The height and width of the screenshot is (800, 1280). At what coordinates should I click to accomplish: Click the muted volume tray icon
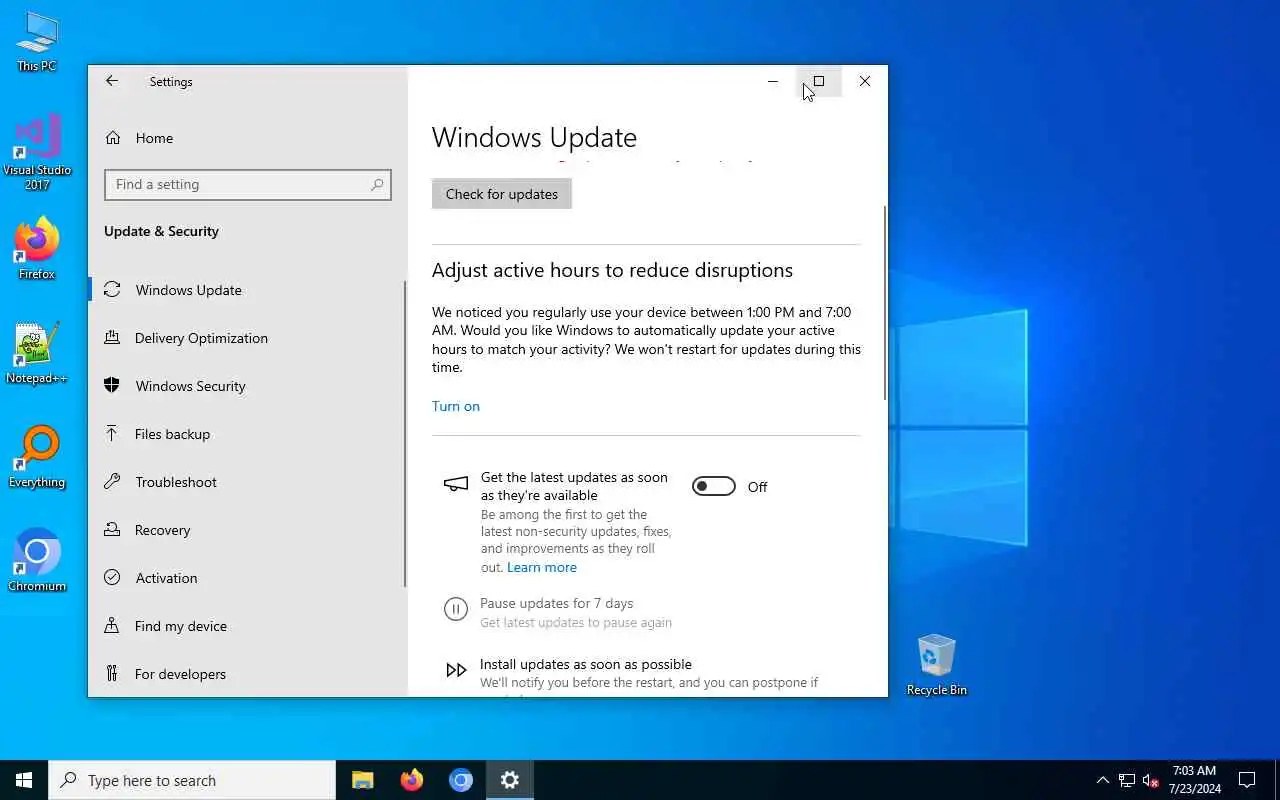[x=1151, y=780]
